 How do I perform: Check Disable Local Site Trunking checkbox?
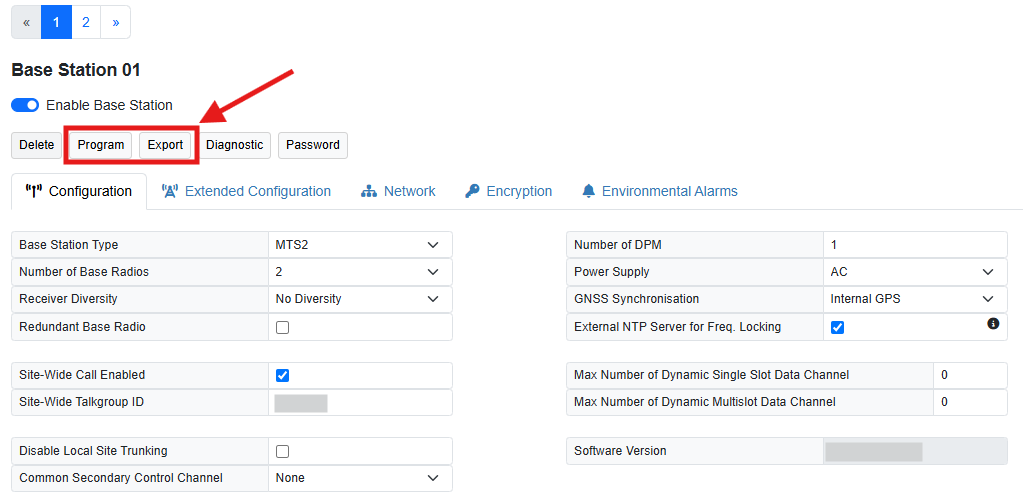coord(282,451)
